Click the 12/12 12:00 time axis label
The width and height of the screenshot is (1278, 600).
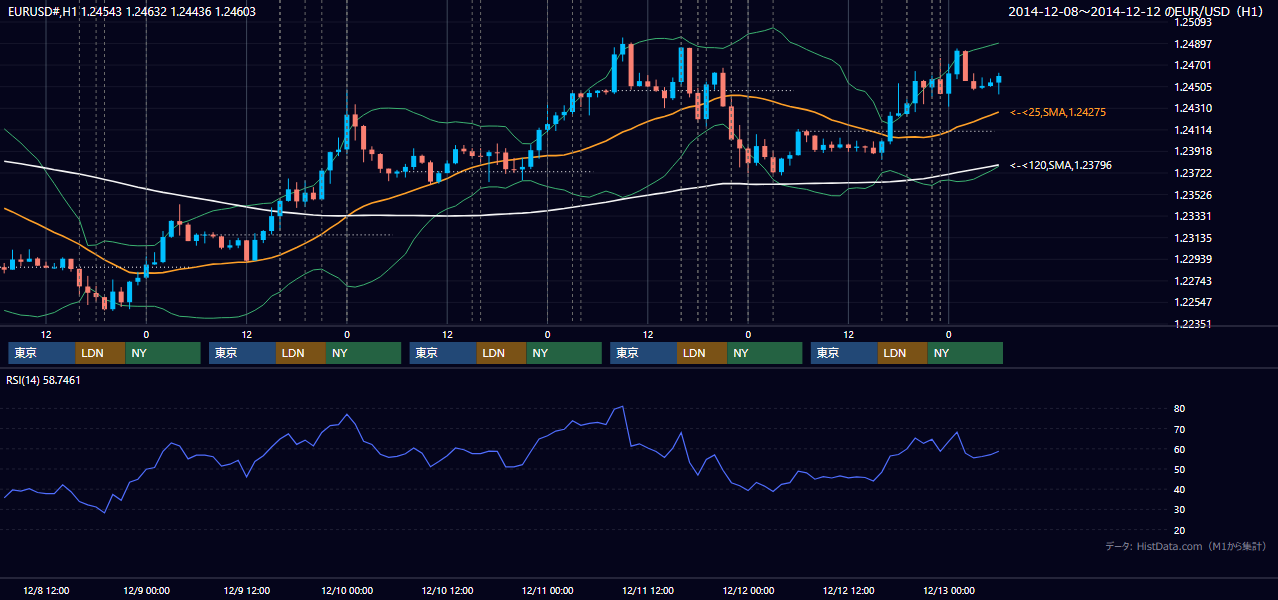[x=848, y=590]
